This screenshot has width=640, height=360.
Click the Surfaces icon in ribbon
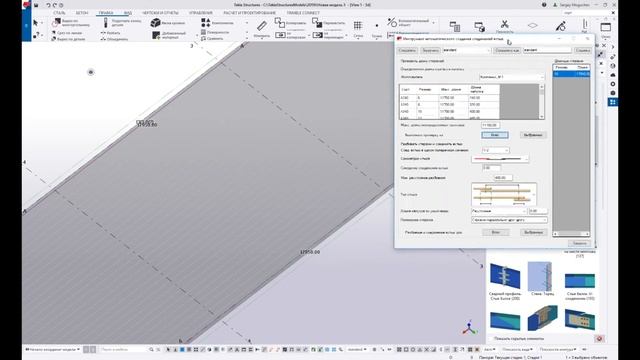(204, 32)
